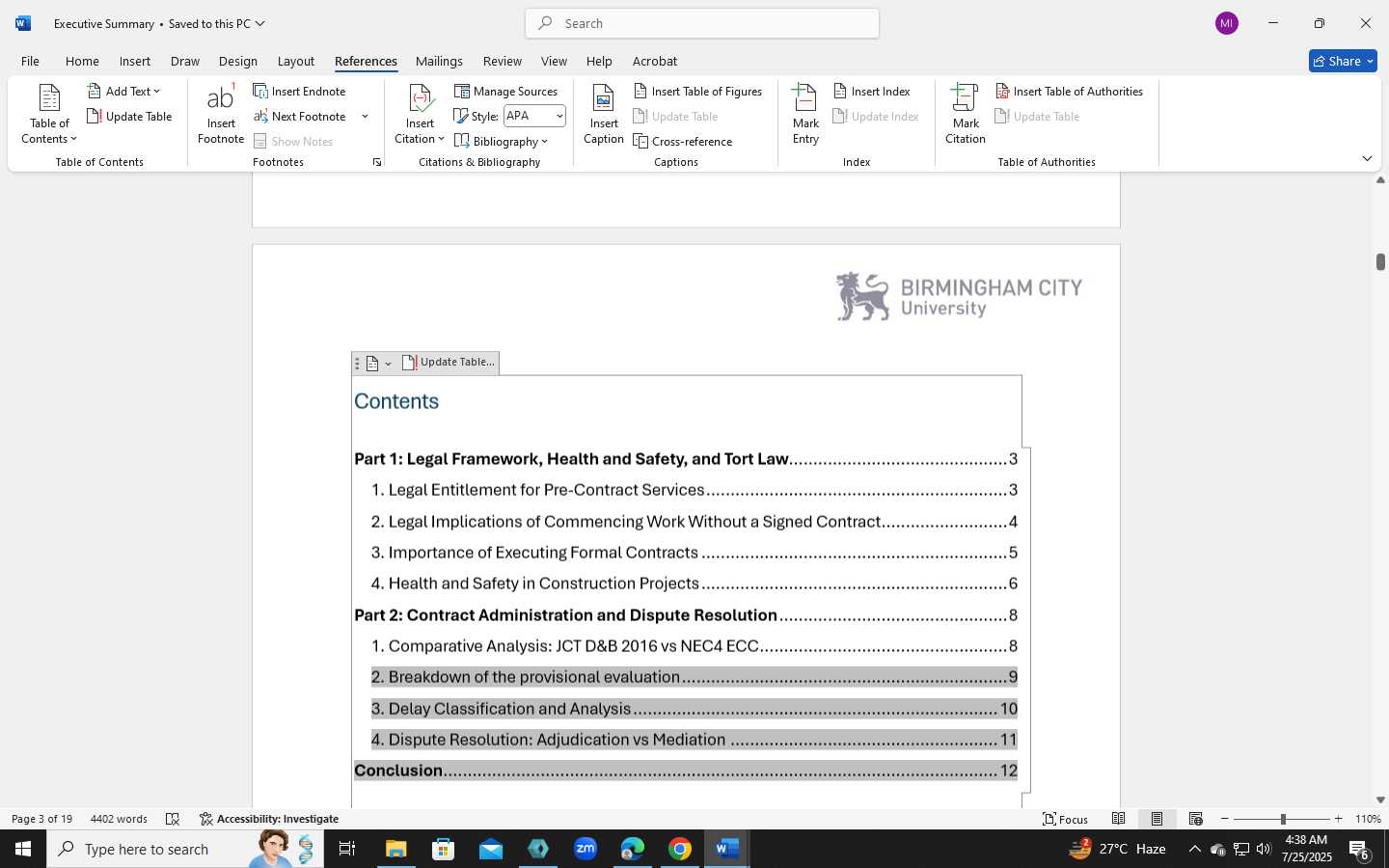Screen dimensions: 1389x868
Task: Expand the Bibliography dropdown
Action: [501, 141]
